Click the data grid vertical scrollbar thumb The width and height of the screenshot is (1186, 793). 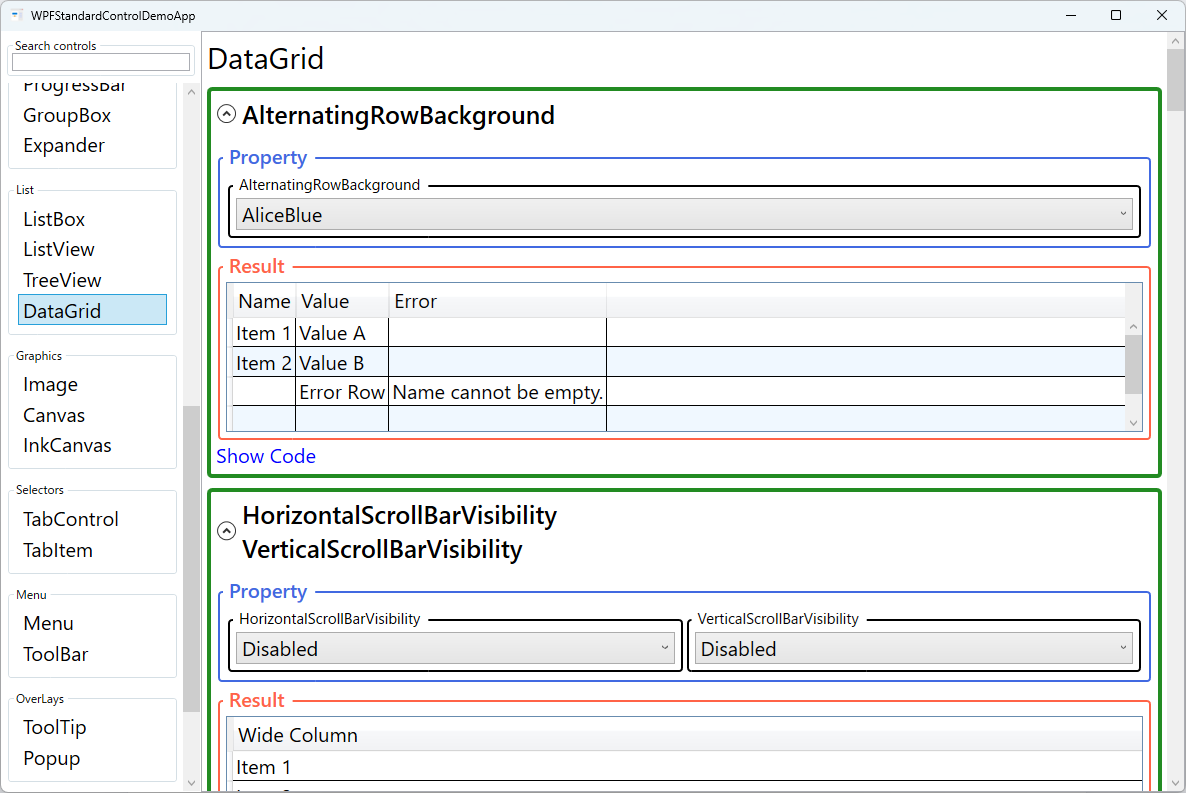pyautogui.click(x=1133, y=364)
